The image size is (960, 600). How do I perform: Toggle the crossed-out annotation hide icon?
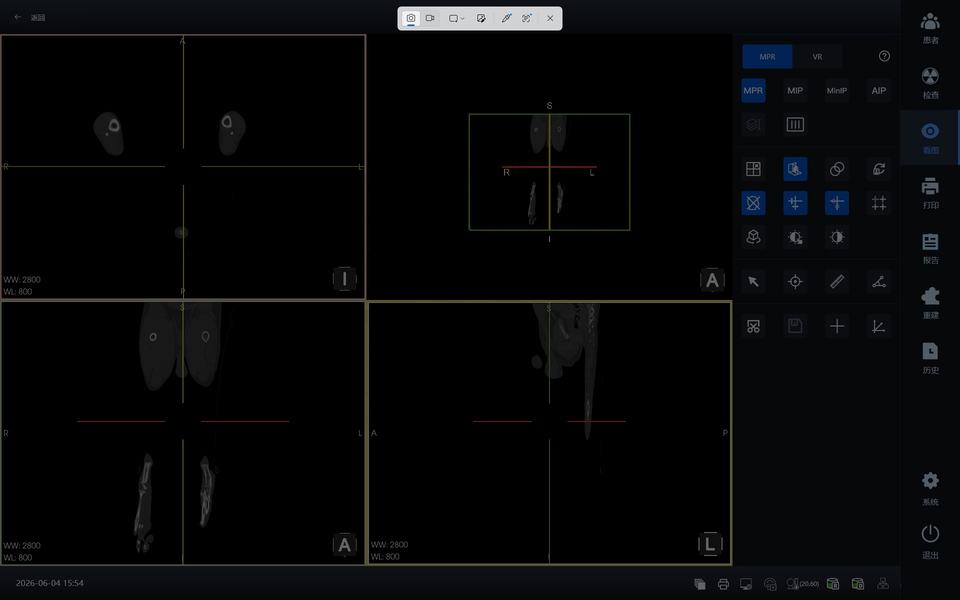pos(753,203)
